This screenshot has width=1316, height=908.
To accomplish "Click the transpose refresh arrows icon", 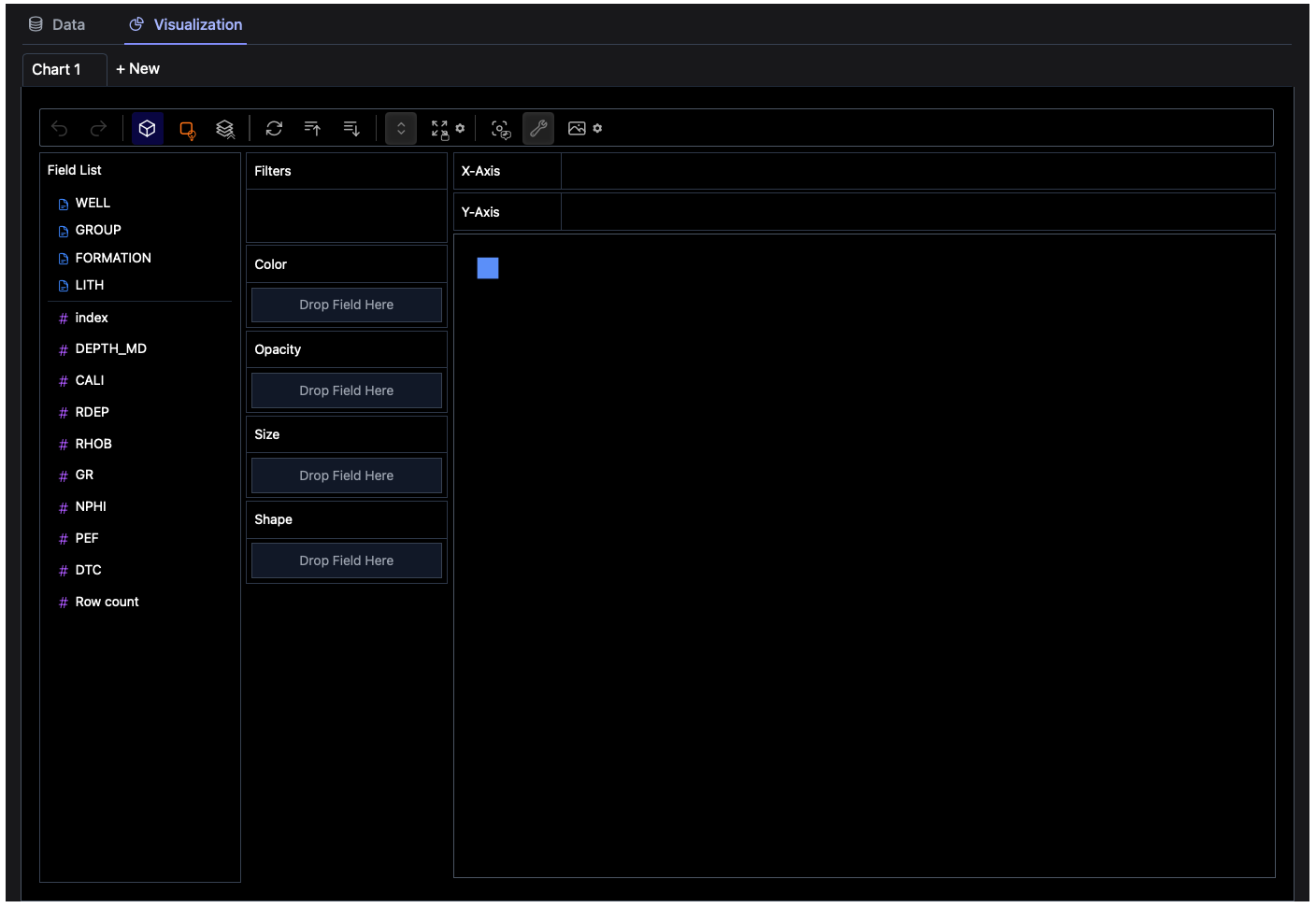I will 274,129.
